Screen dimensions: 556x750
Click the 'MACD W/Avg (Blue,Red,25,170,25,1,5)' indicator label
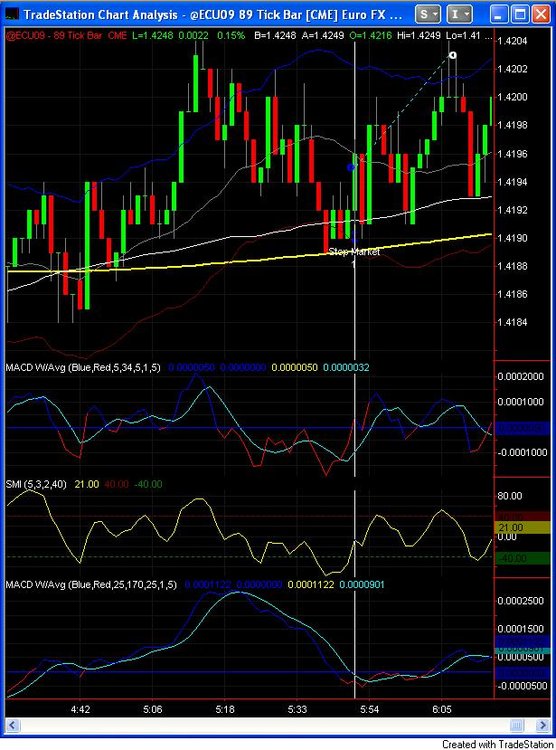tap(91, 585)
